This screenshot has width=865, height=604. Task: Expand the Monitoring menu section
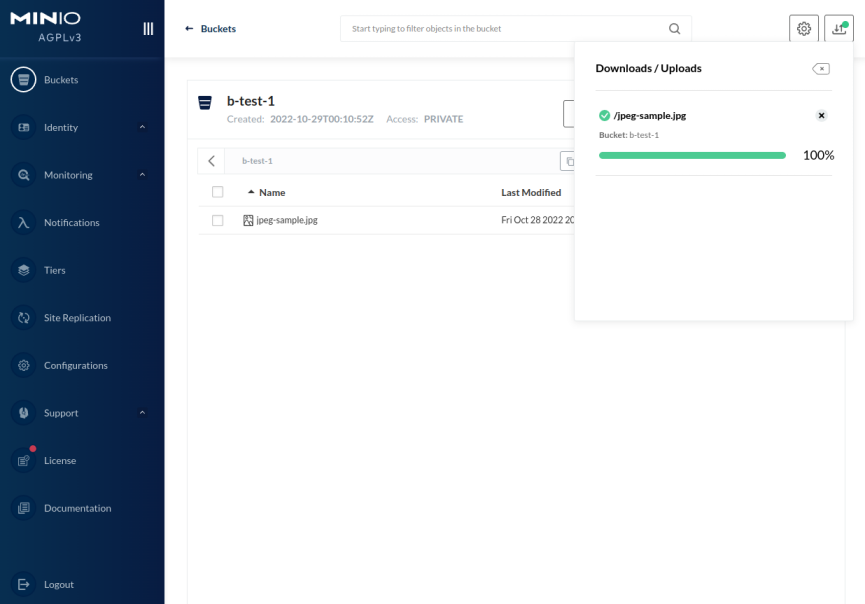141,175
